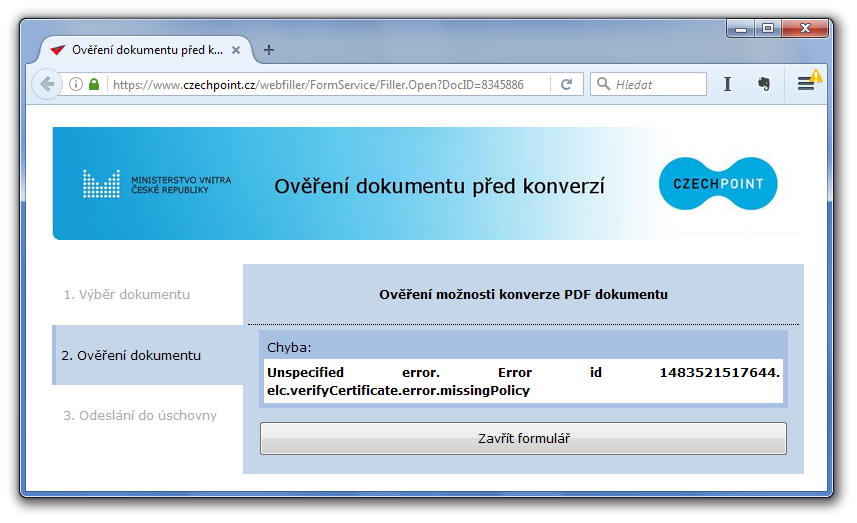Image resolution: width=857 pixels, height=523 pixels.
Task: Click the CZECHPOINT logo
Action: 718,184
